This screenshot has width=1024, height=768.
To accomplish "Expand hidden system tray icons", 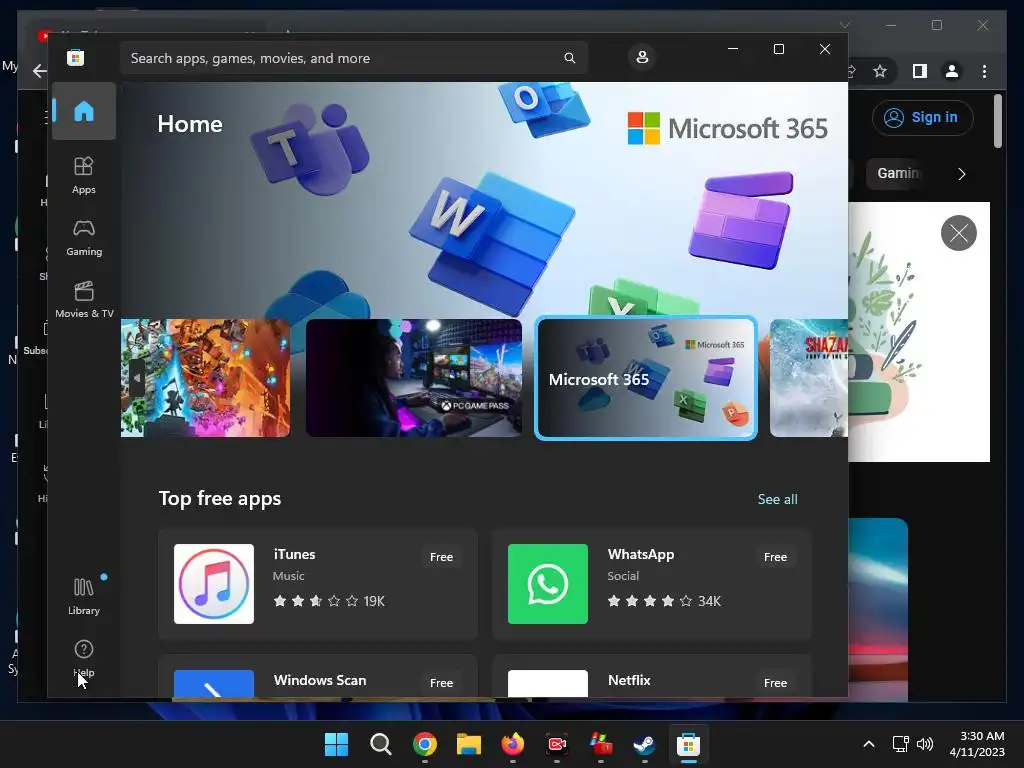I will [869, 744].
